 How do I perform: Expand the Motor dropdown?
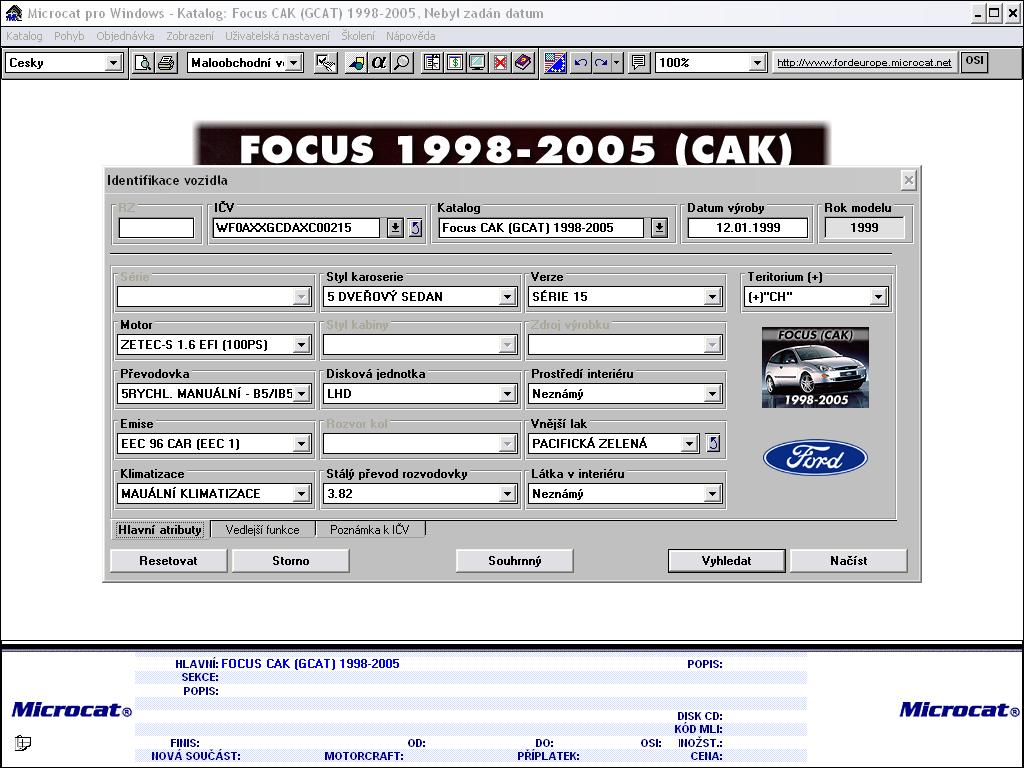point(301,345)
